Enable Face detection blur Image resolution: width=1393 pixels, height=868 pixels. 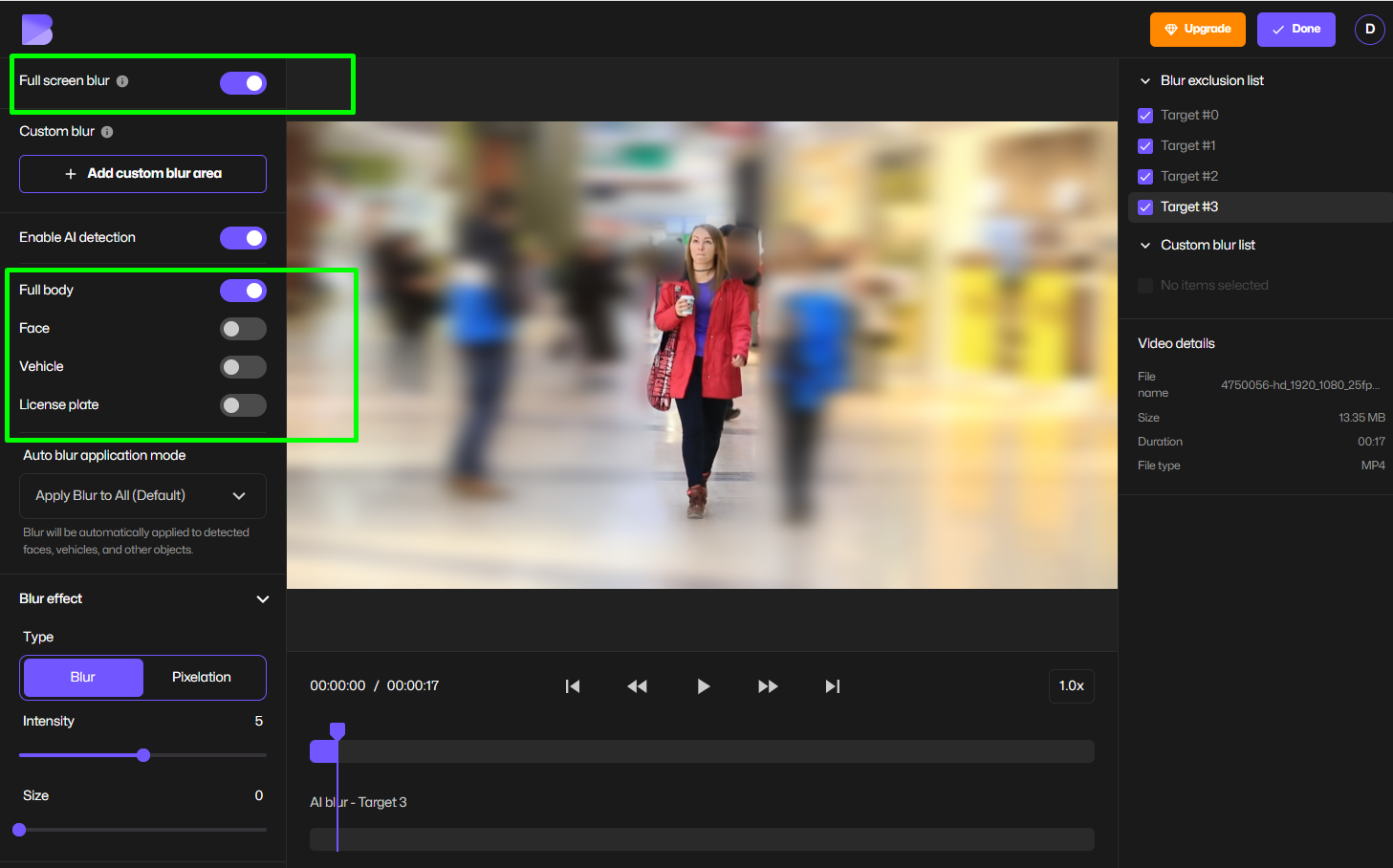pyautogui.click(x=243, y=328)
